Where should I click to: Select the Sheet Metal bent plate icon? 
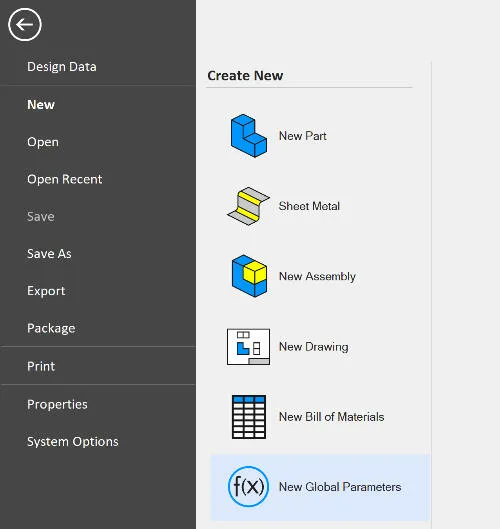tap(248, 206)
